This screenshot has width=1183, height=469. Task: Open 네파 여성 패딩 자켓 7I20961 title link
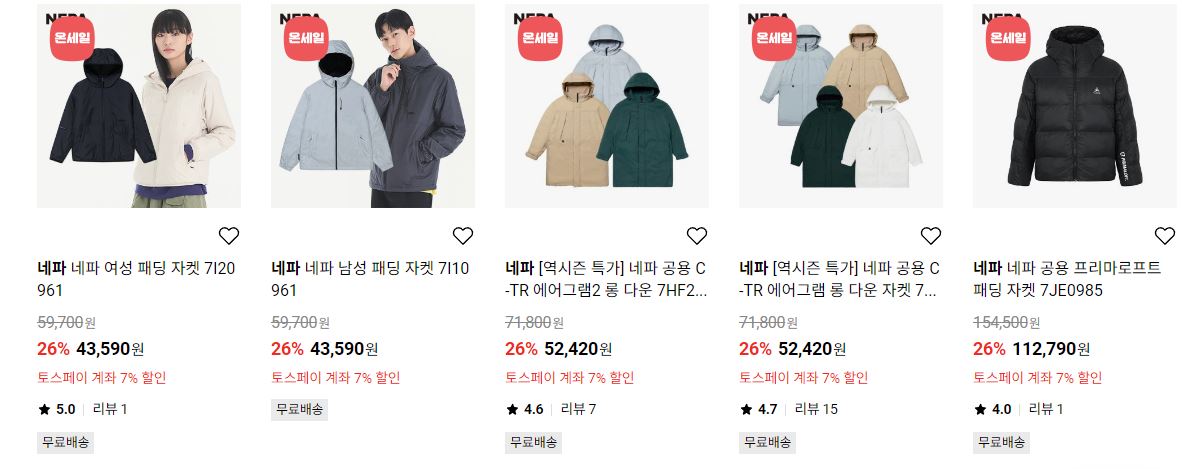click(137, 279)
